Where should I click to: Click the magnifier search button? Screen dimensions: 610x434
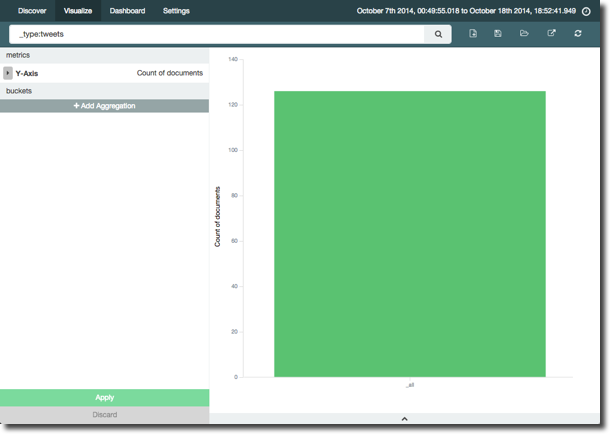pos(438,34)
